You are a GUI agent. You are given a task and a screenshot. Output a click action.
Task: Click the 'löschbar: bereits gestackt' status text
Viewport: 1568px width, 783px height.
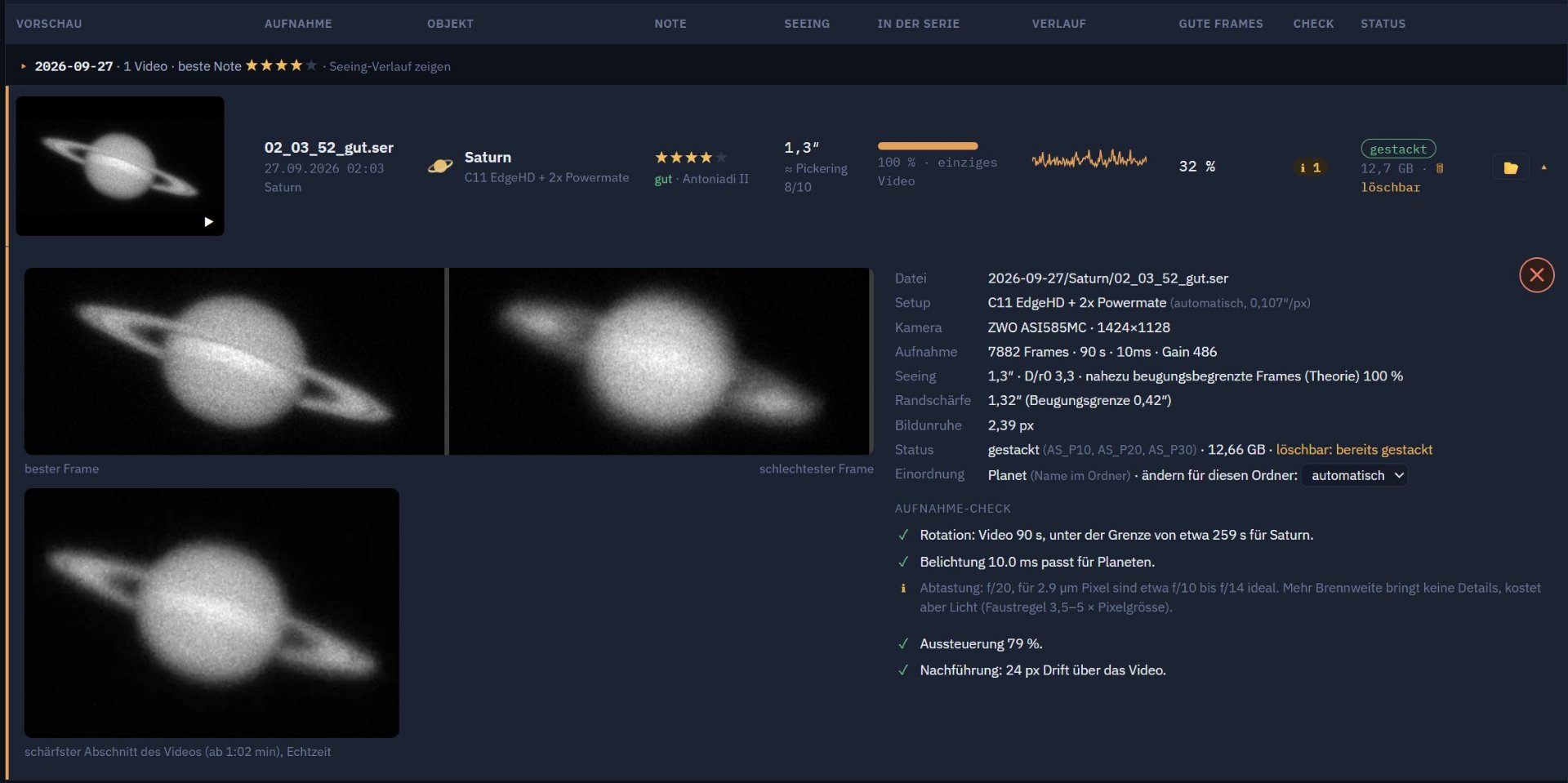coord(1354,450)
